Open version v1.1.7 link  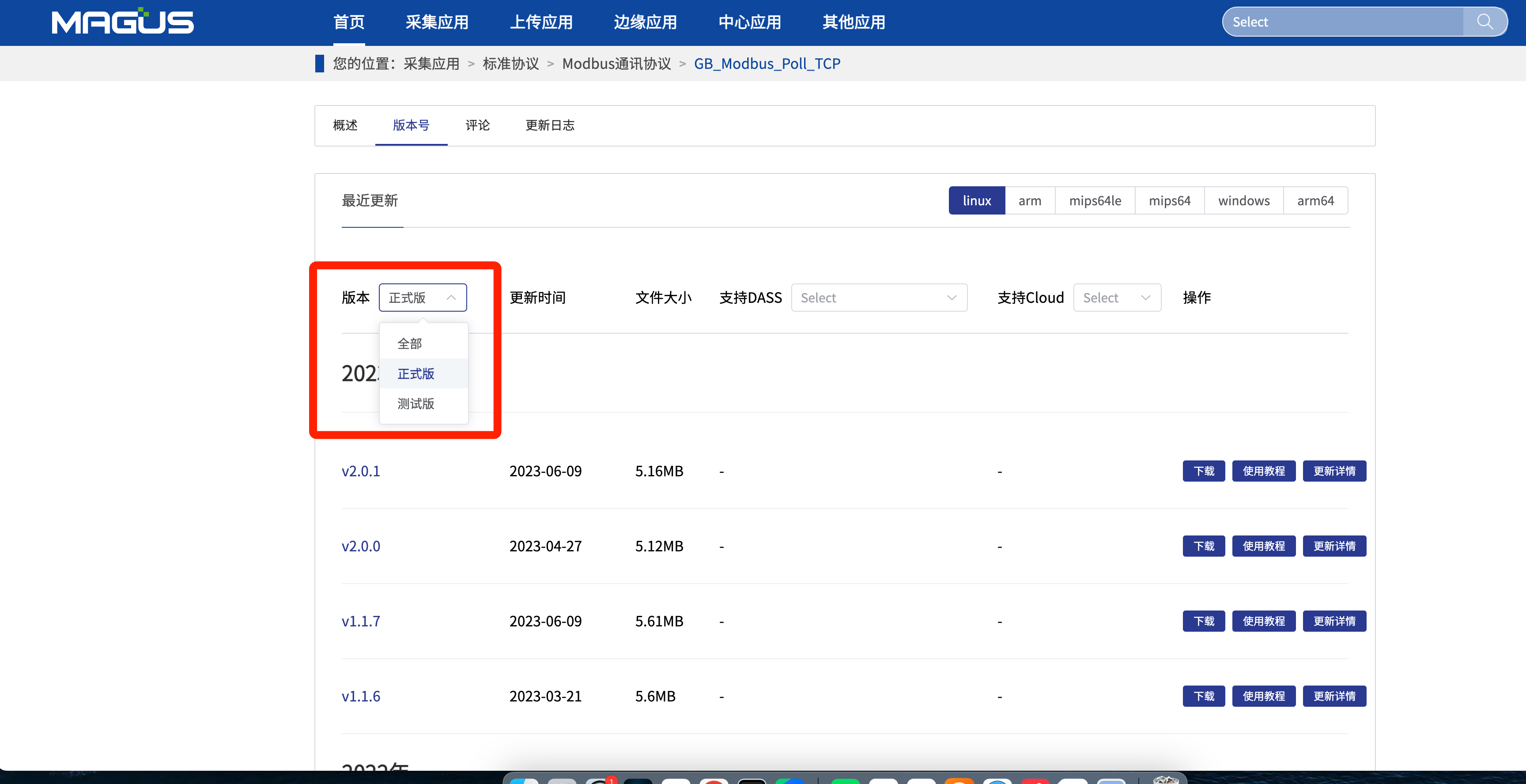coord(361,621)
